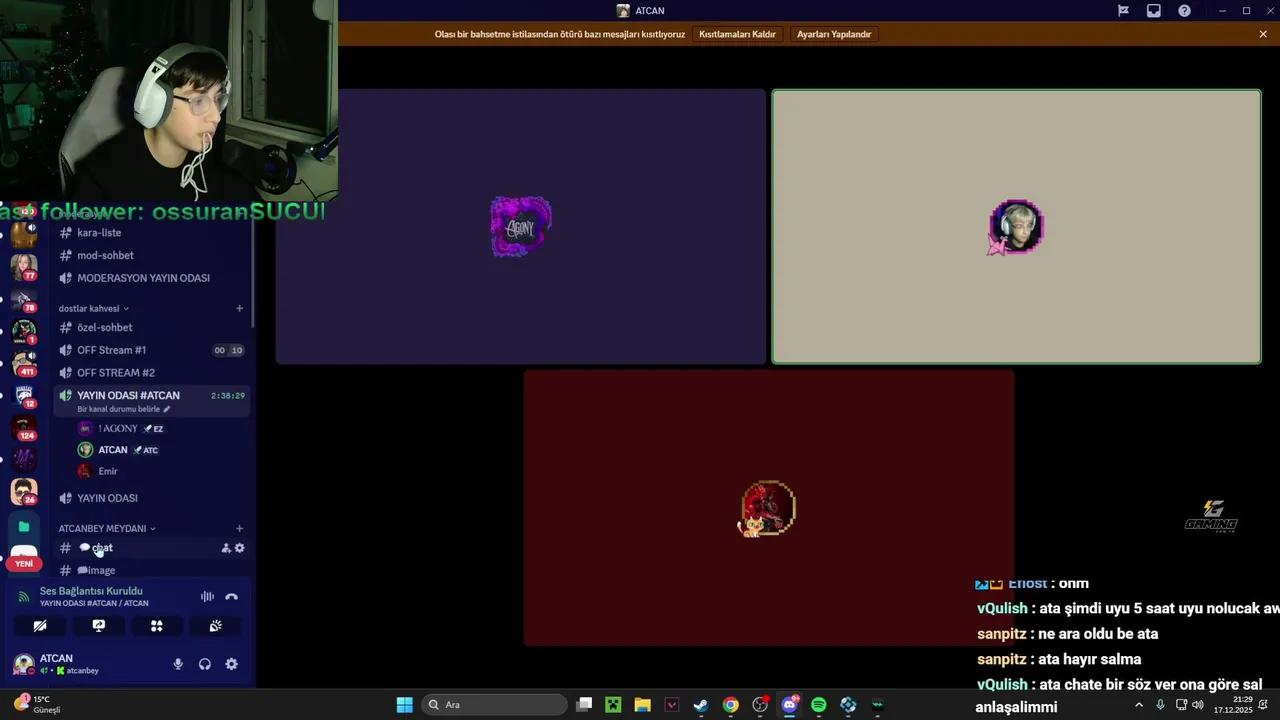
Task: Open activities launcher in voice panel
Action: pyautogui.click(x=157, y=626)
